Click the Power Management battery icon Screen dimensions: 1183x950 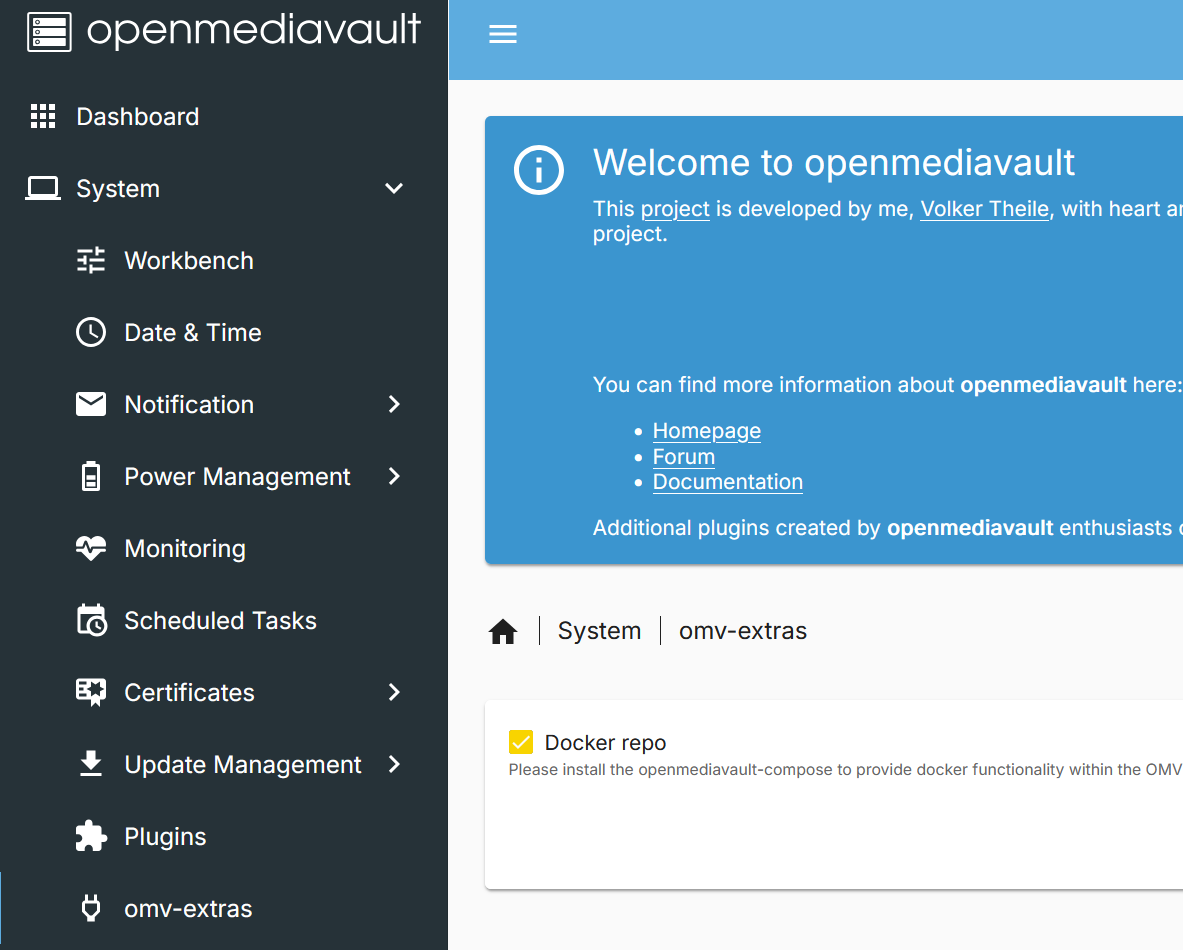click(91, 477)
